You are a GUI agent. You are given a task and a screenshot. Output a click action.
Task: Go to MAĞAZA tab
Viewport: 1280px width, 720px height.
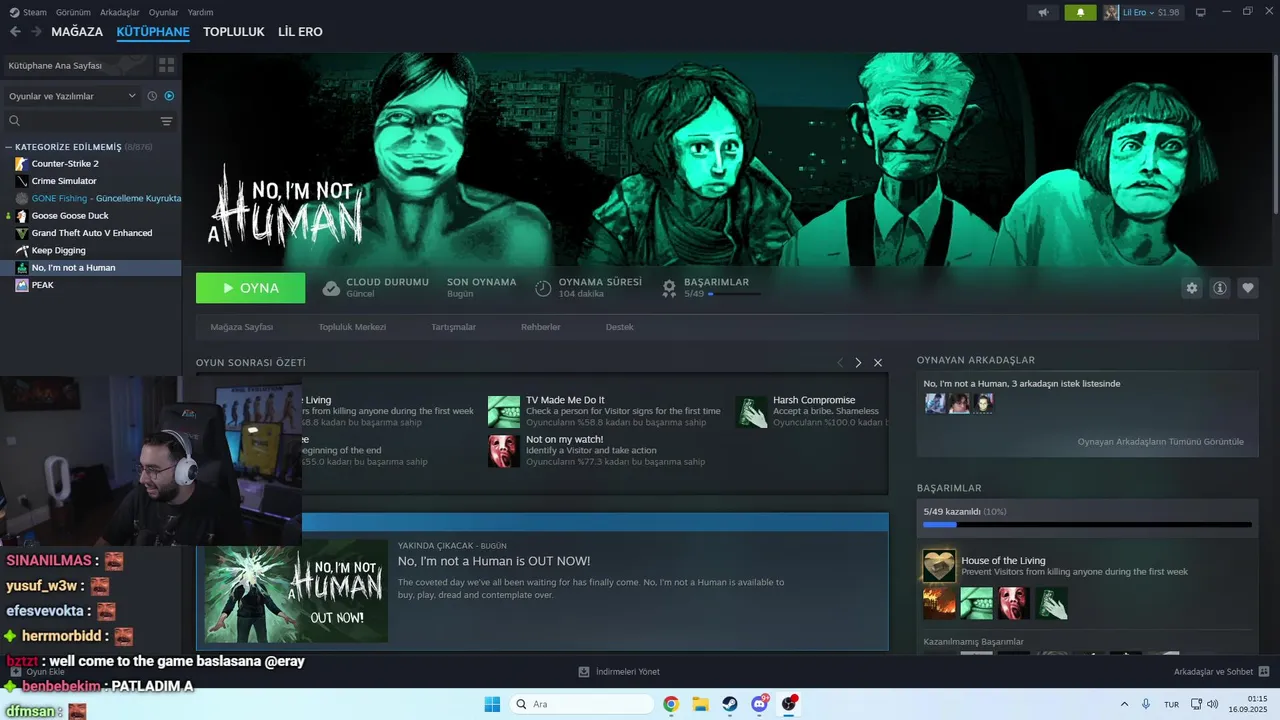tap(77, 32)
